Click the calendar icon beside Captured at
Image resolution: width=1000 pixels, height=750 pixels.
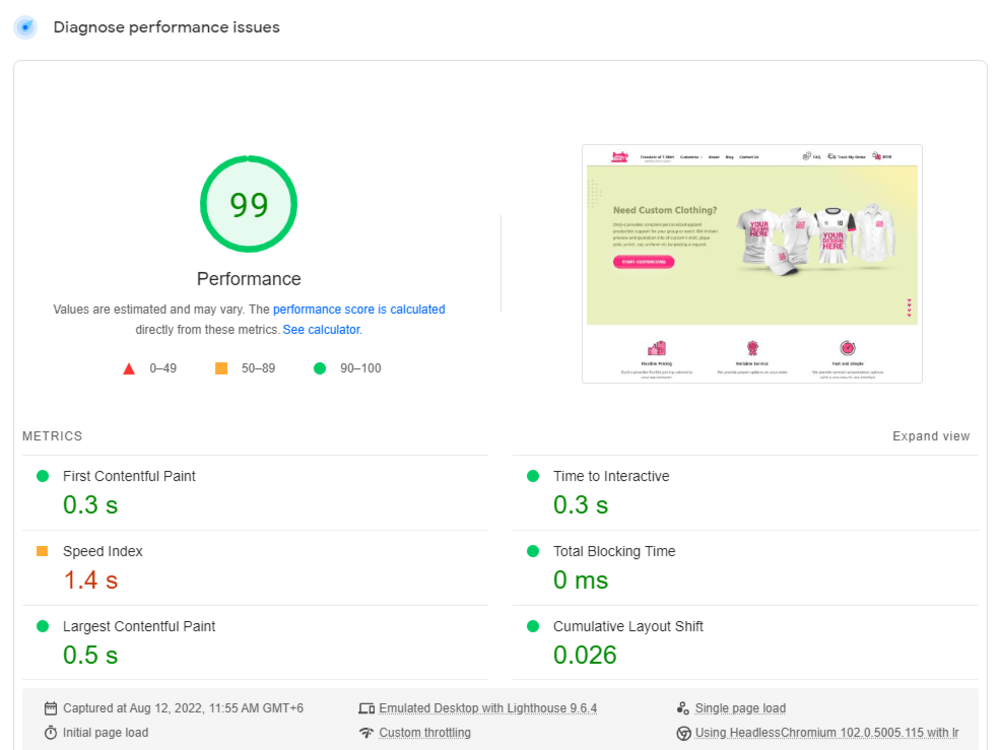50,709
